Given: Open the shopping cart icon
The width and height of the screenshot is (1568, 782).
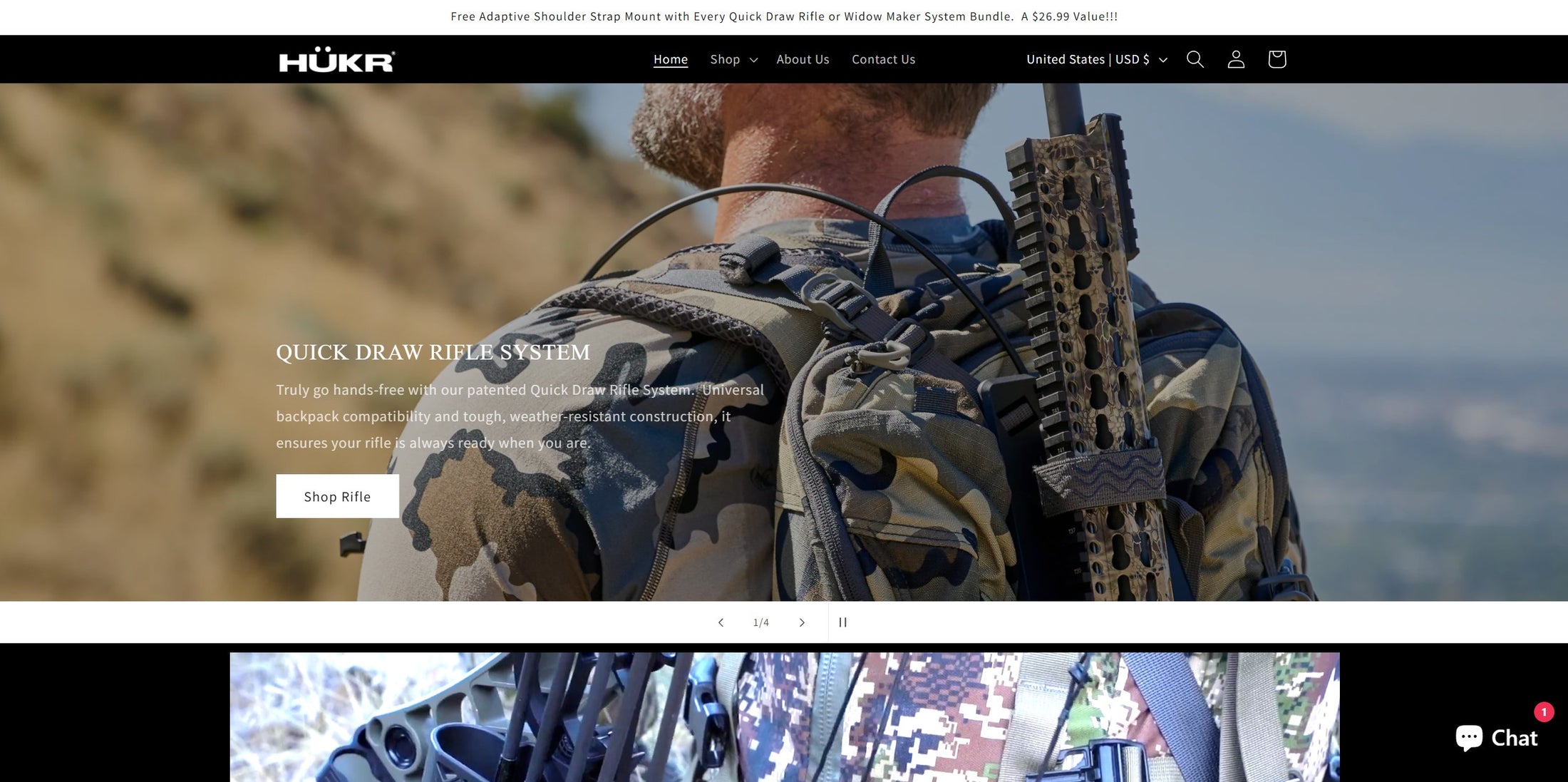Looking at the screenshot, I should click(x=1276, y=59).
